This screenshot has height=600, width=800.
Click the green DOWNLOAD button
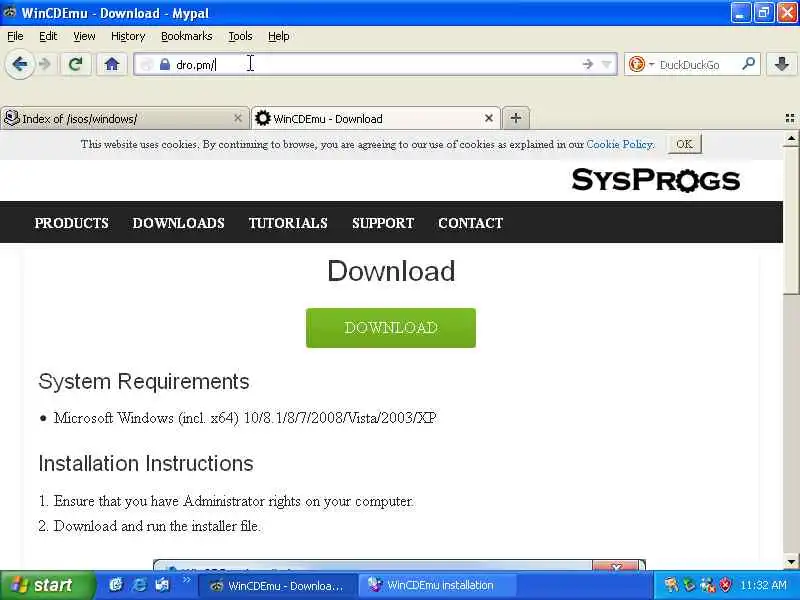(391, 328)
